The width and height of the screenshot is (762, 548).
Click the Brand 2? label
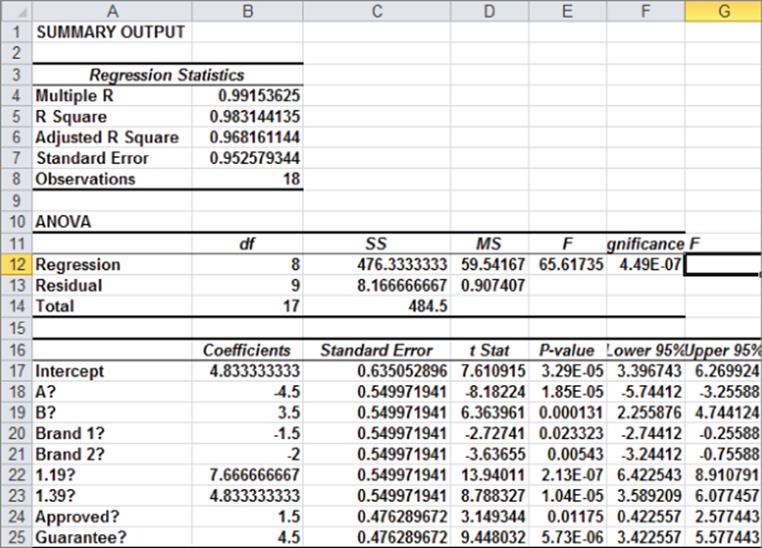70,454
